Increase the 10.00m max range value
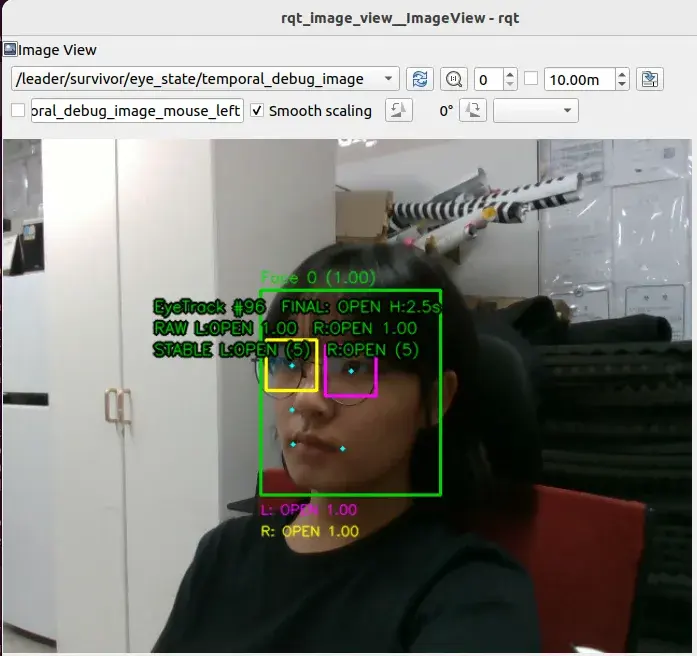 click(622, 74)
